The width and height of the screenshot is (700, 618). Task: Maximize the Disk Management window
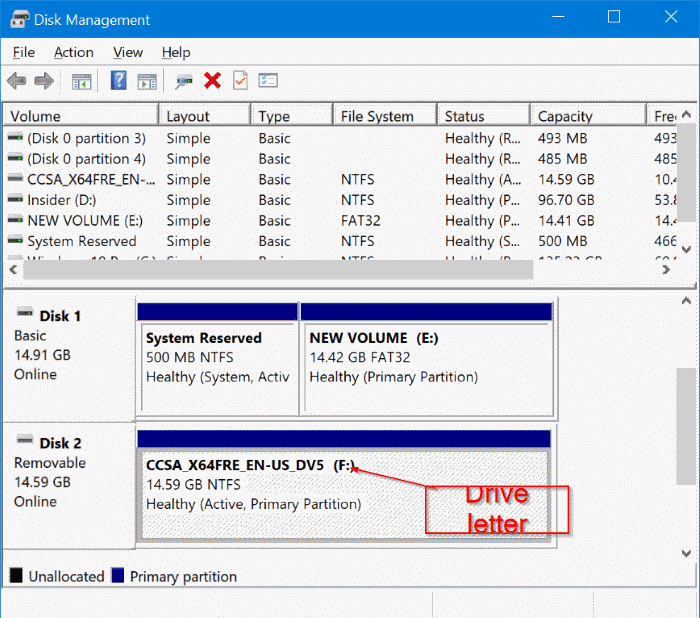[614, 17]
